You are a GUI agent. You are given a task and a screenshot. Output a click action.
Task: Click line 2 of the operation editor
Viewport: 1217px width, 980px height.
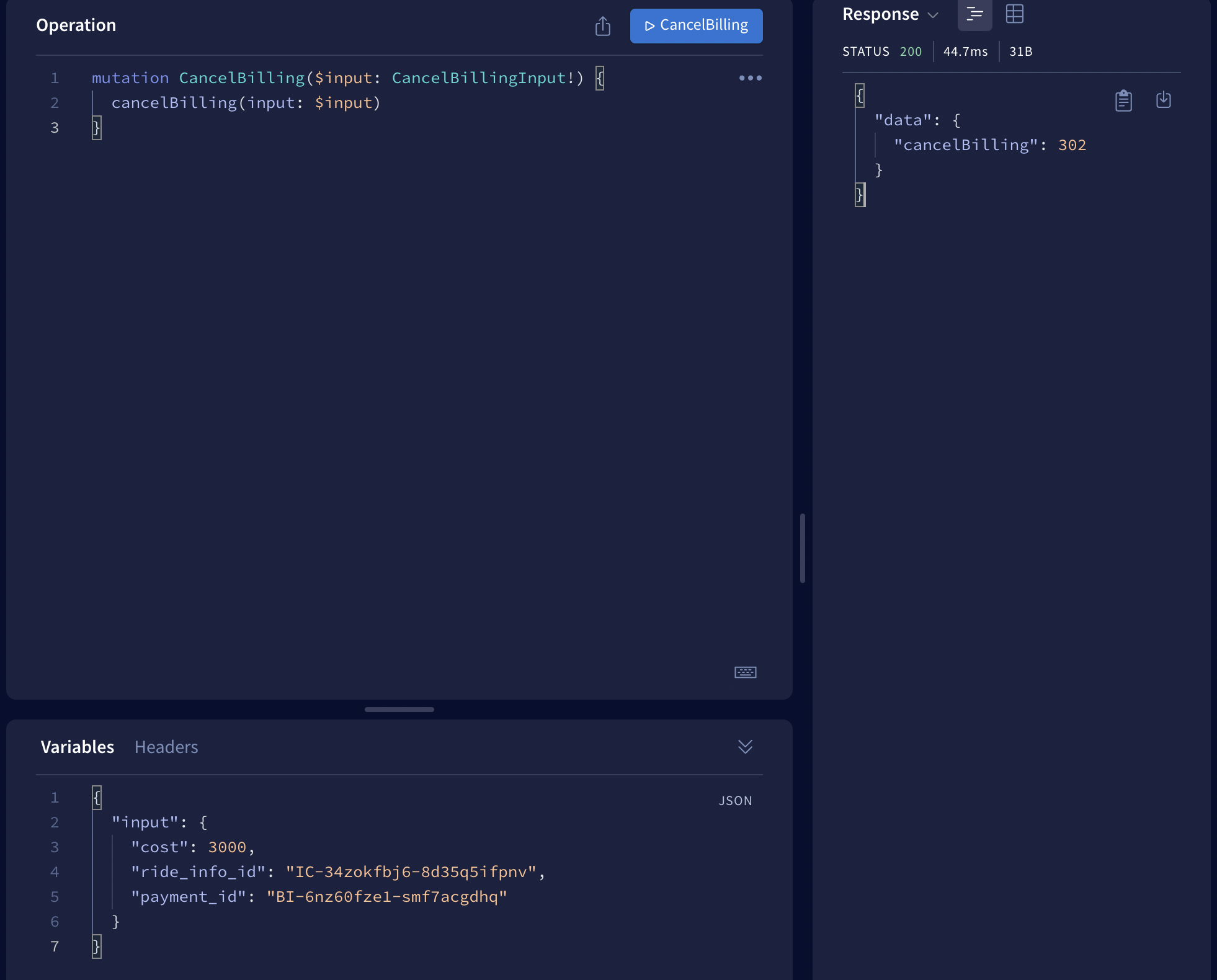click(246, 103)
